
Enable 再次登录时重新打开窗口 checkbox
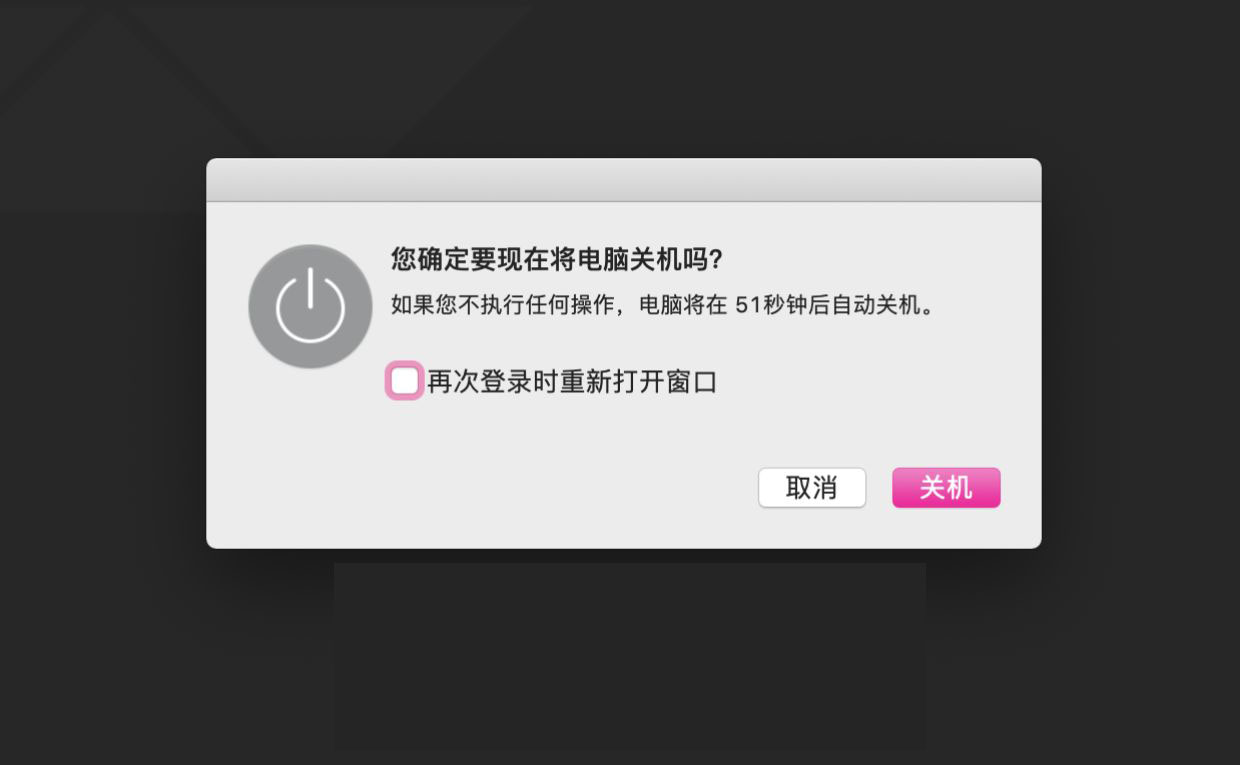pyautogui.click(x=404, y=381)
